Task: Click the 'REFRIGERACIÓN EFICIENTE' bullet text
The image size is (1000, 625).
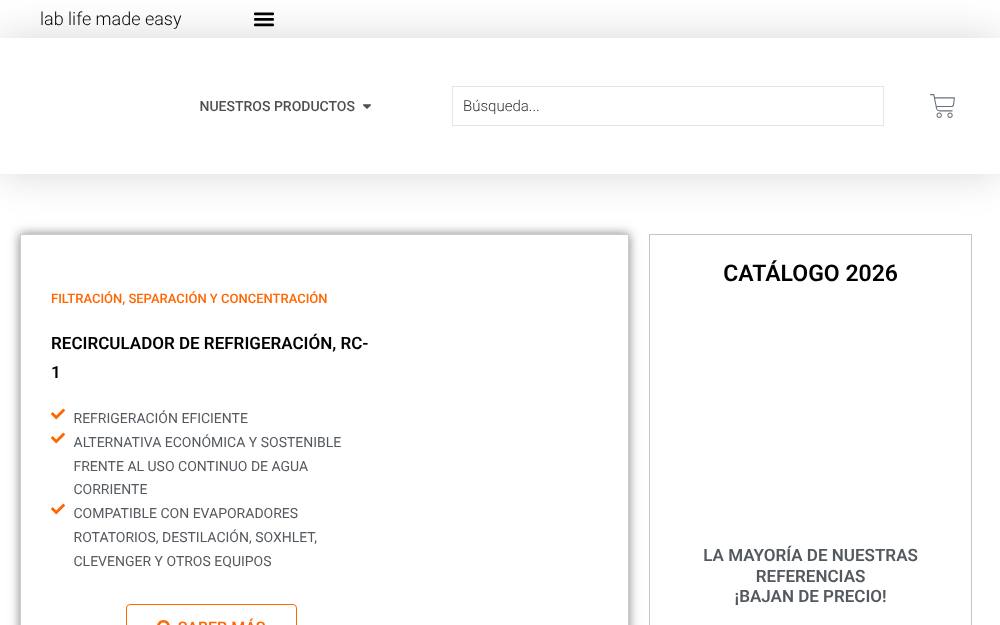Action: click(x=161, y=418)
